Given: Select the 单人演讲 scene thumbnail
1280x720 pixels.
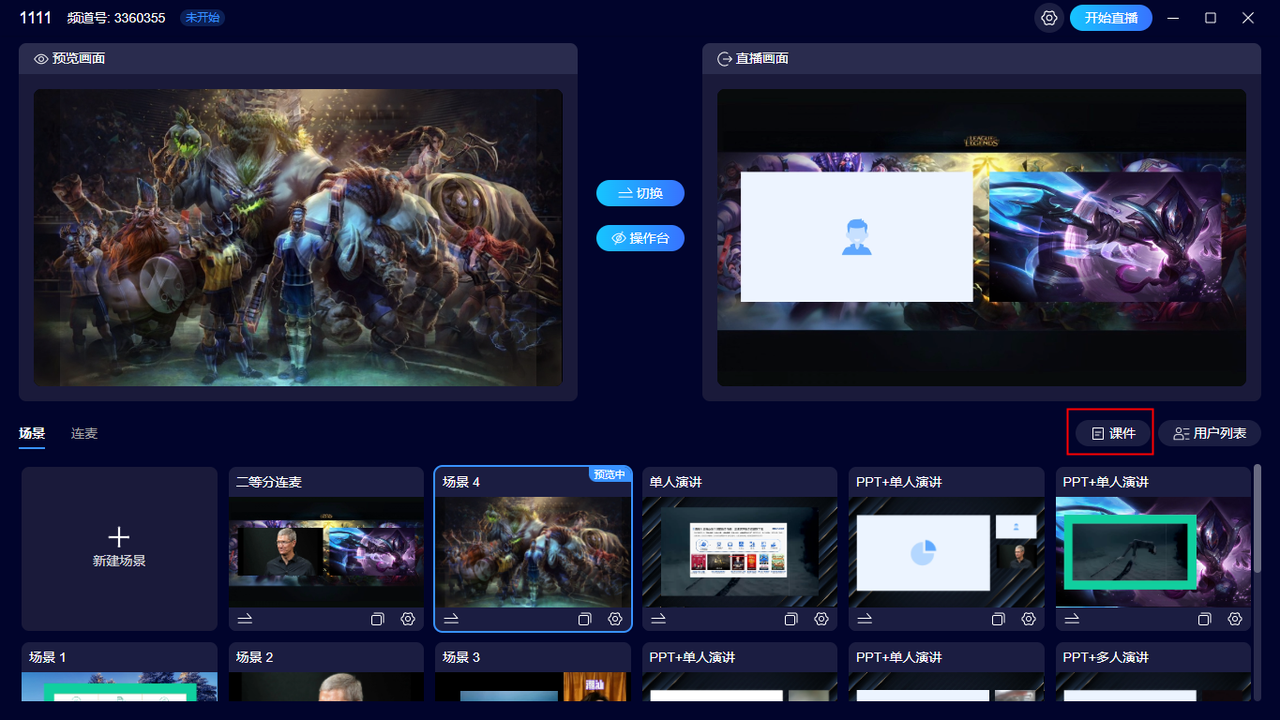Looking at the screenshot, I should click(740, 552).
